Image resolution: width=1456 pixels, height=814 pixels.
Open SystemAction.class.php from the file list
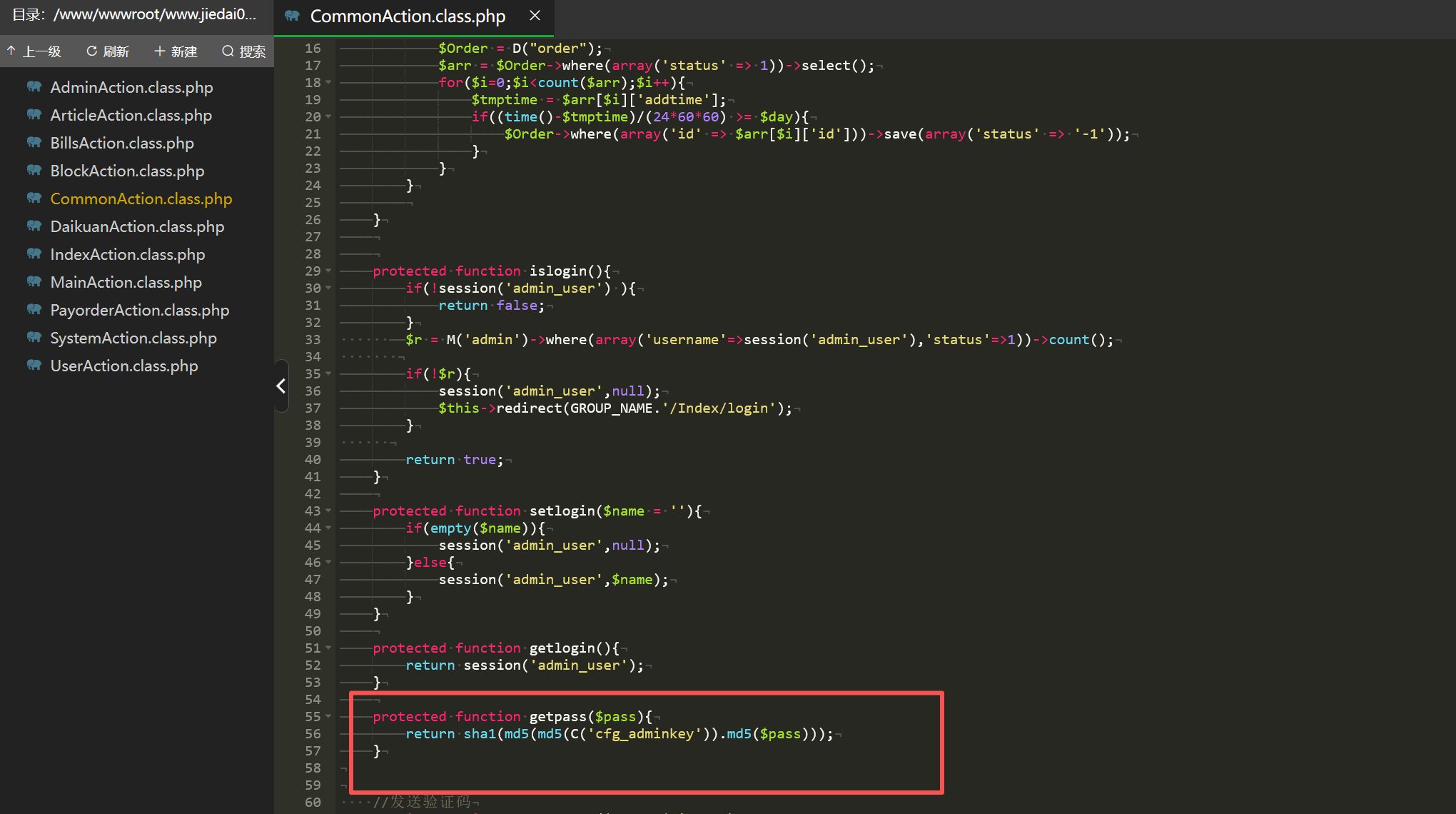point(133,338)
